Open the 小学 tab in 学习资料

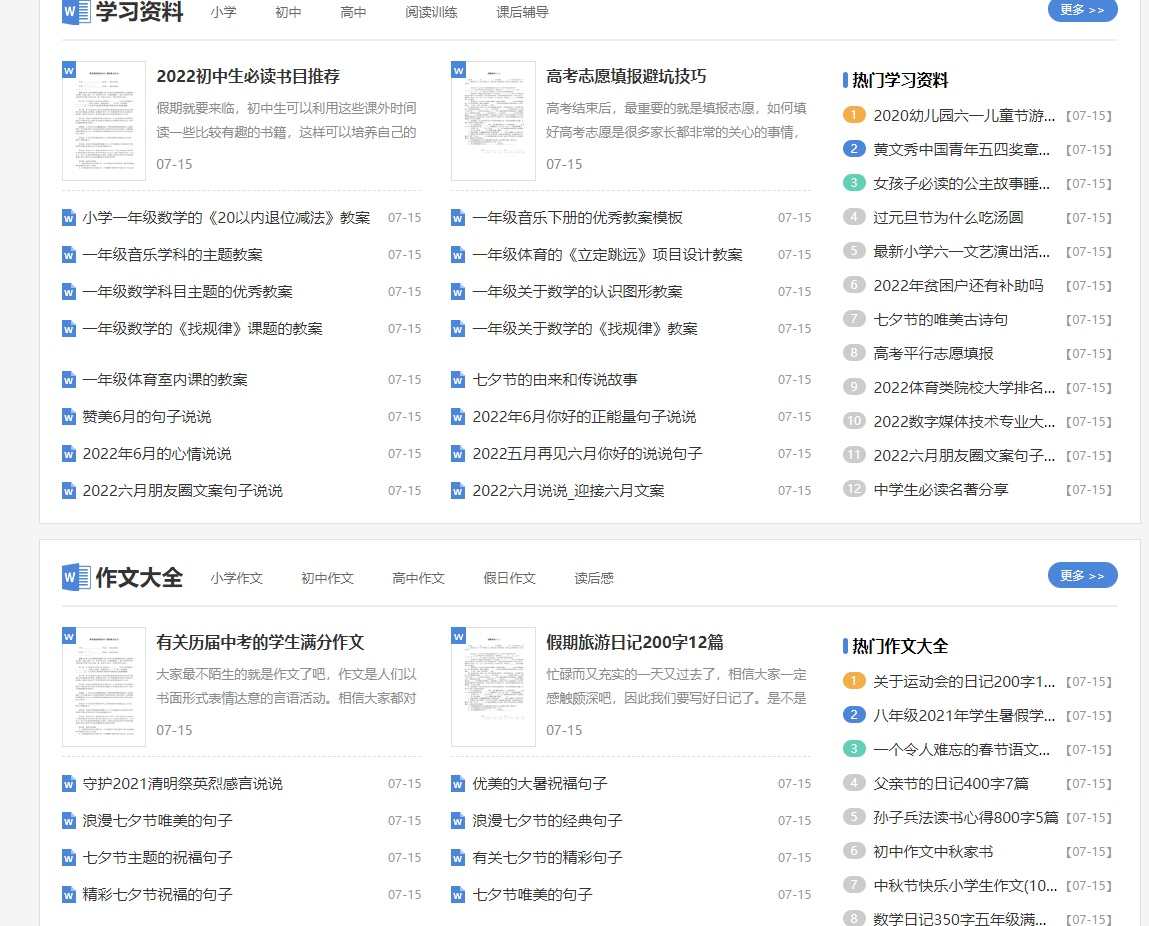(223, 12)
